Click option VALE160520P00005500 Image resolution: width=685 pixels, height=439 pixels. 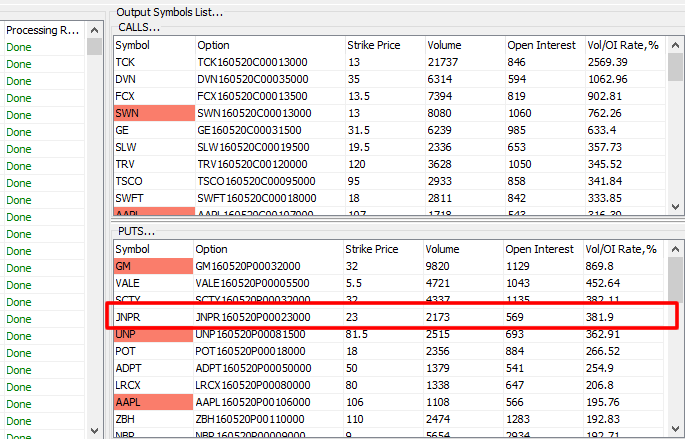(x=252, y=283)
